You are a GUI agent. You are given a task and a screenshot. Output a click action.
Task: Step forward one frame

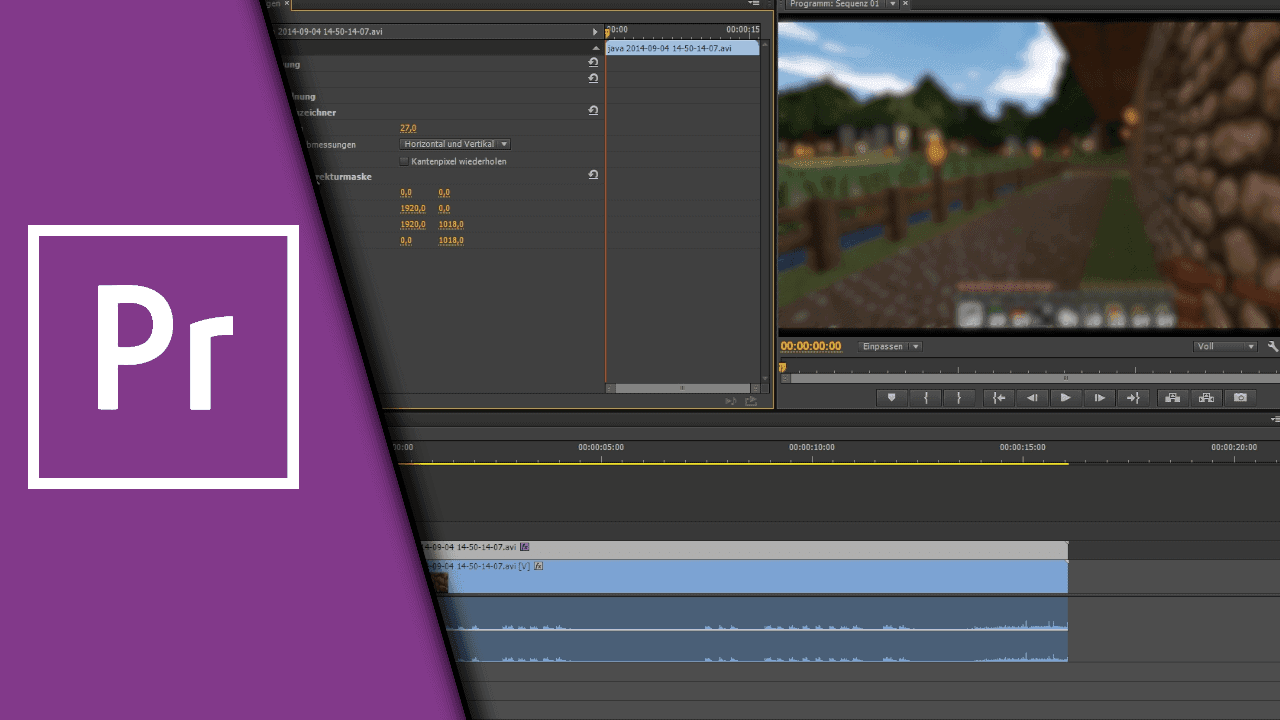tap(1099, 397)
